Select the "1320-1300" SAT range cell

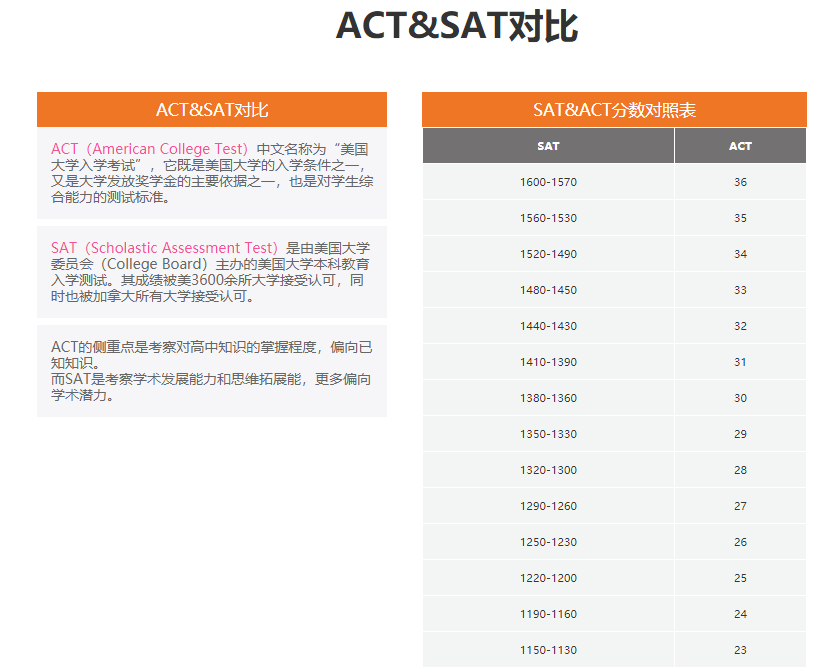(x=548, y=470)
